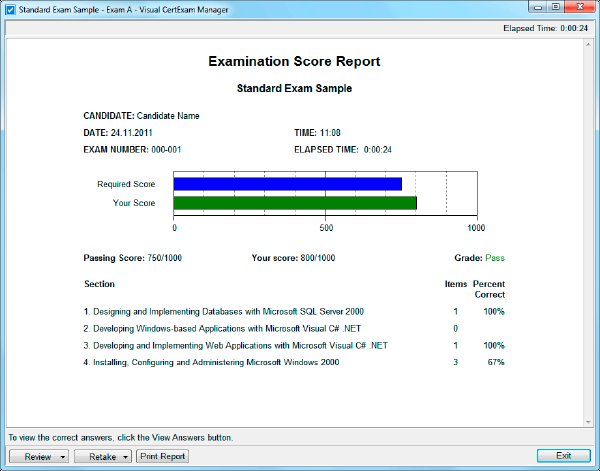
Task: Click the Your score: 800/1000 text
Action: coord(293,258)
